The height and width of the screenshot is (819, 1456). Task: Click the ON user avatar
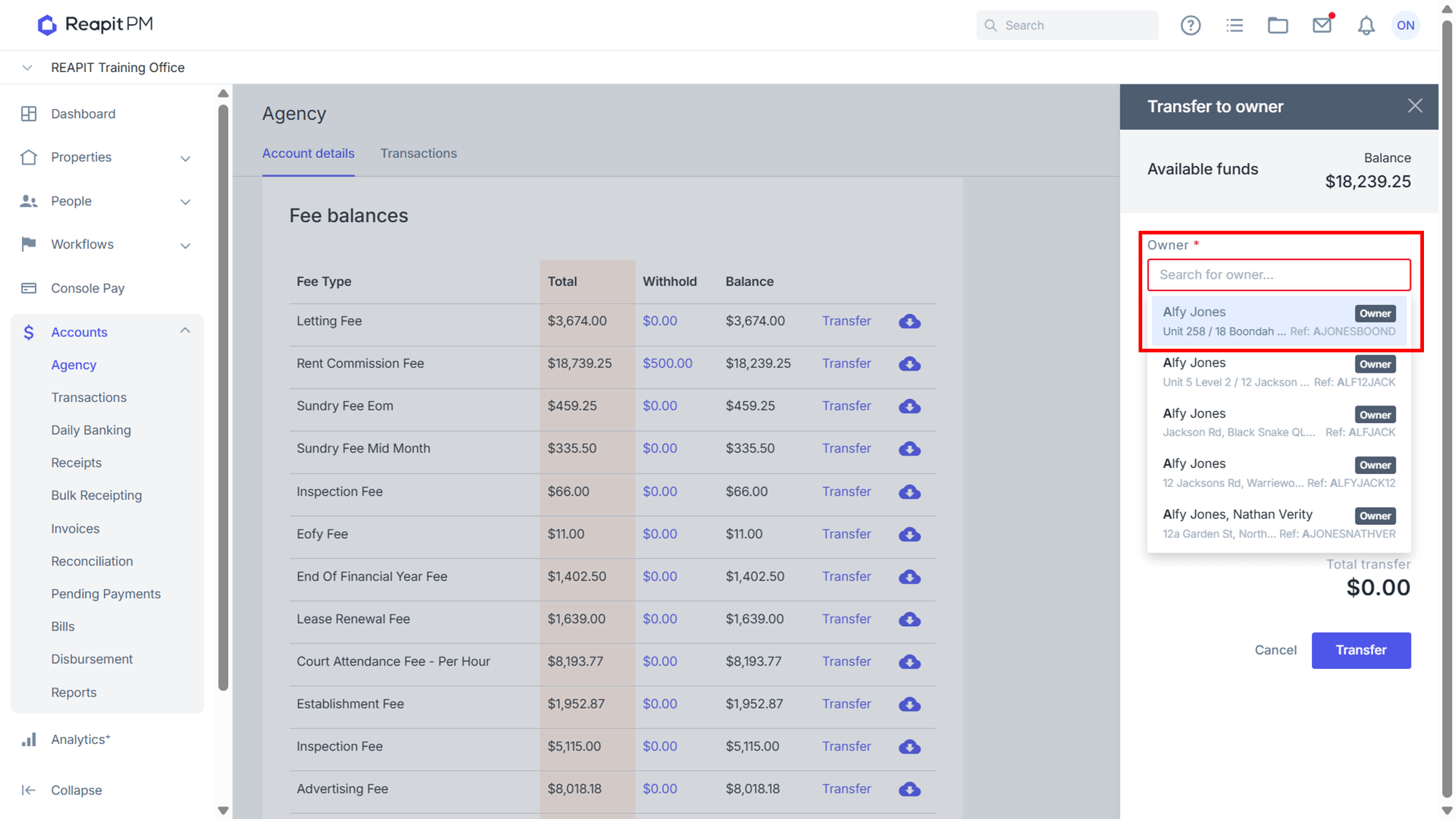coord(1406,25)
